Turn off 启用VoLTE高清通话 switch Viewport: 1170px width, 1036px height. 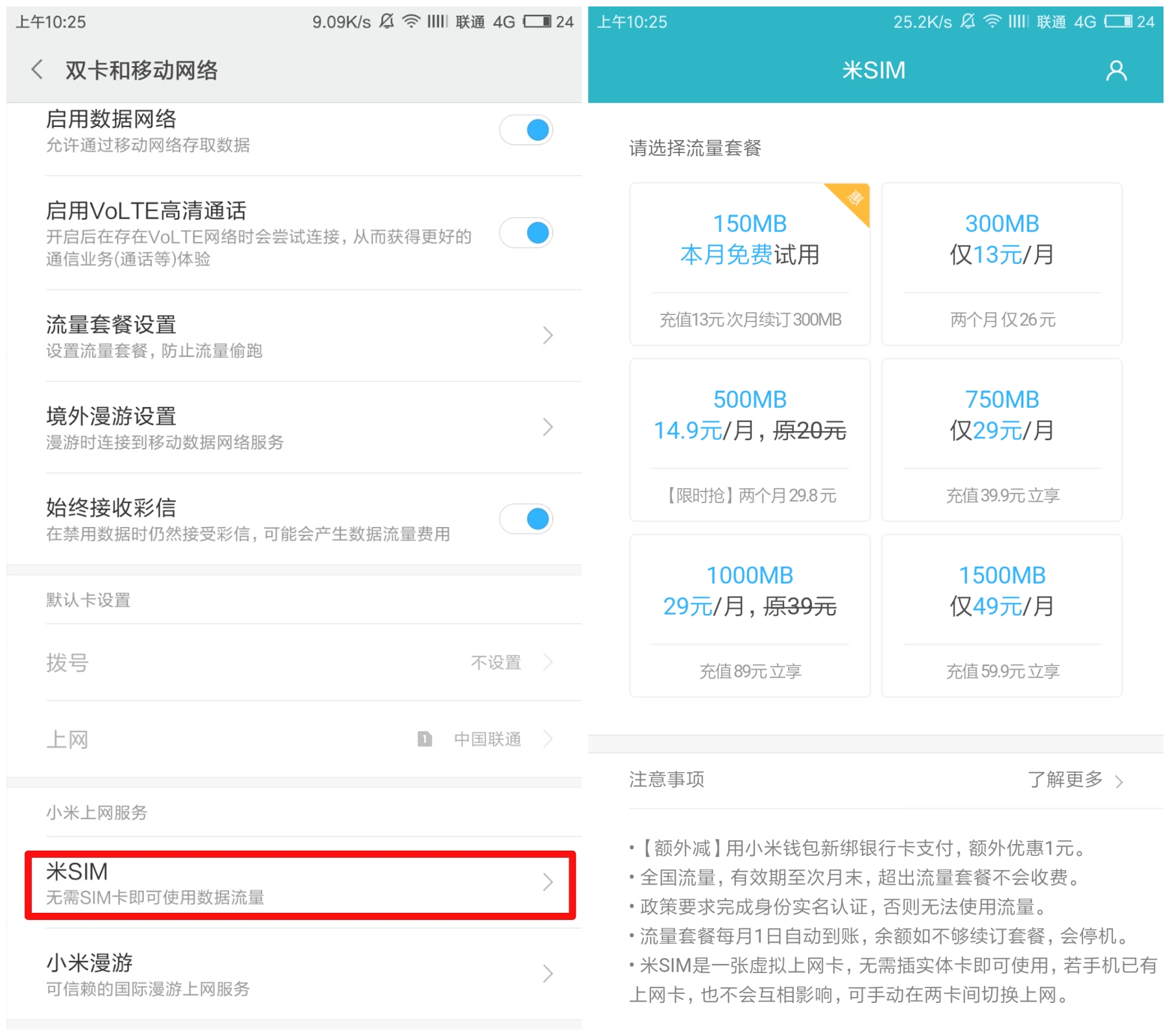click(x=527, y=233)
